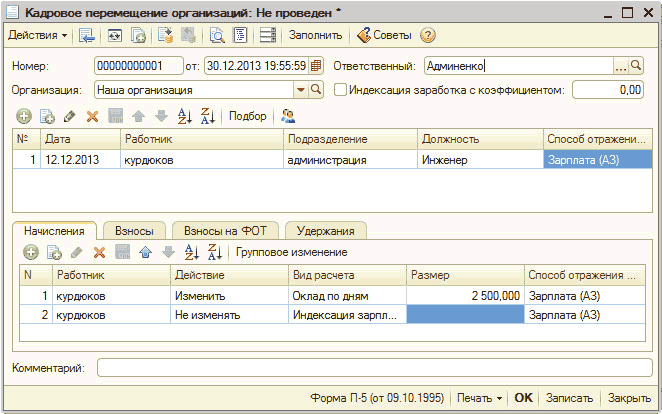Add new row in employees table toolbar
Viewport: 662px width, 414px height.
point(24,116)
